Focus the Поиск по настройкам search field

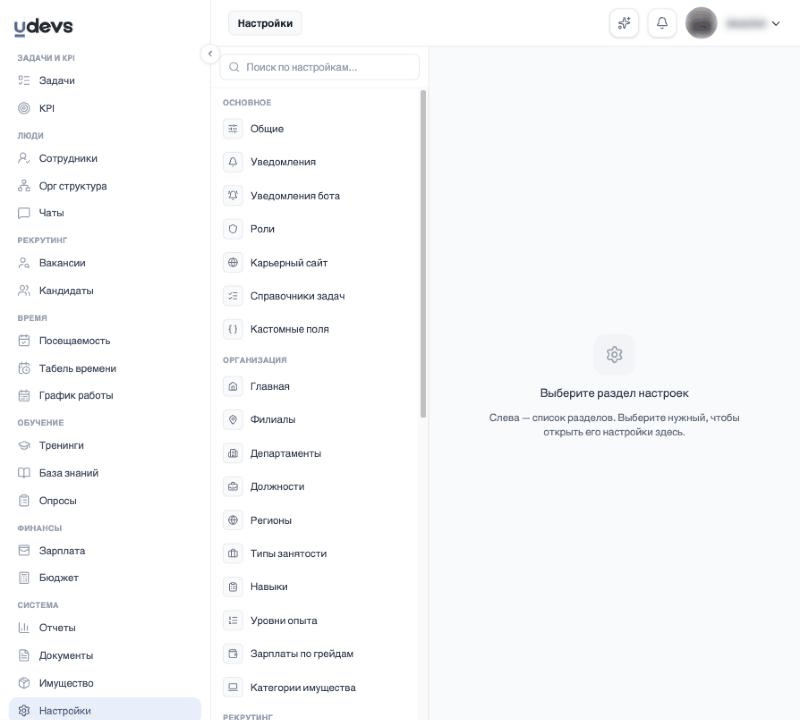(320, 67)
